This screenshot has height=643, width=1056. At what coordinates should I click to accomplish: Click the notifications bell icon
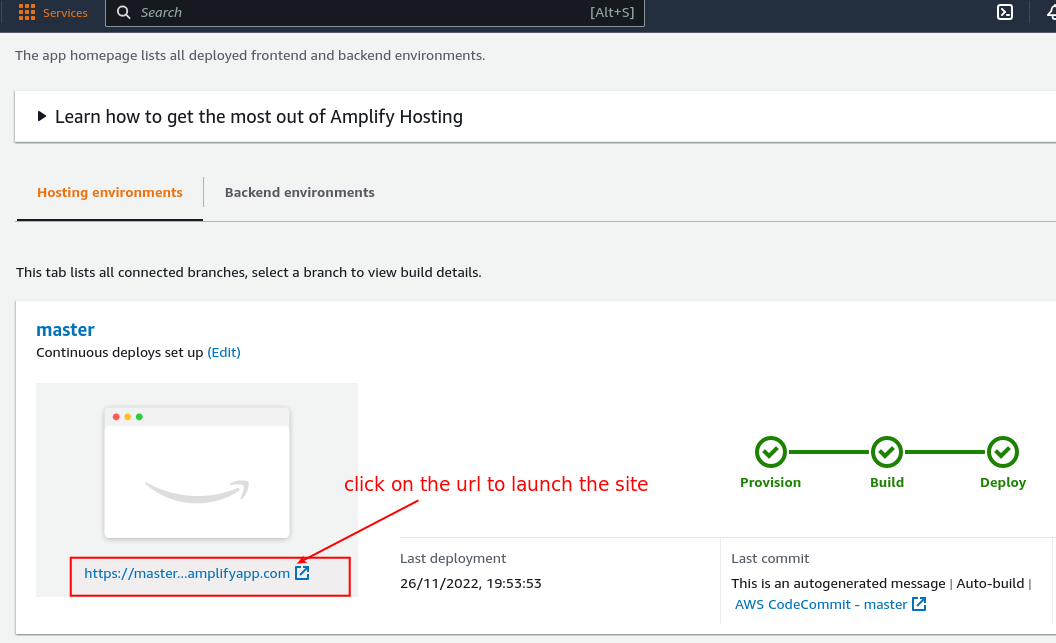pos(1051,12)
